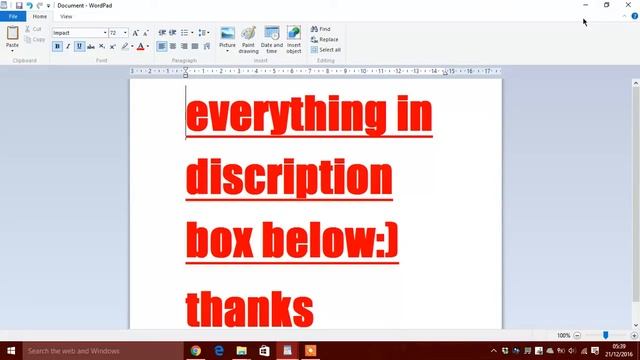Toggle italic formatting

pyautogui.click(x=68, y=47)
